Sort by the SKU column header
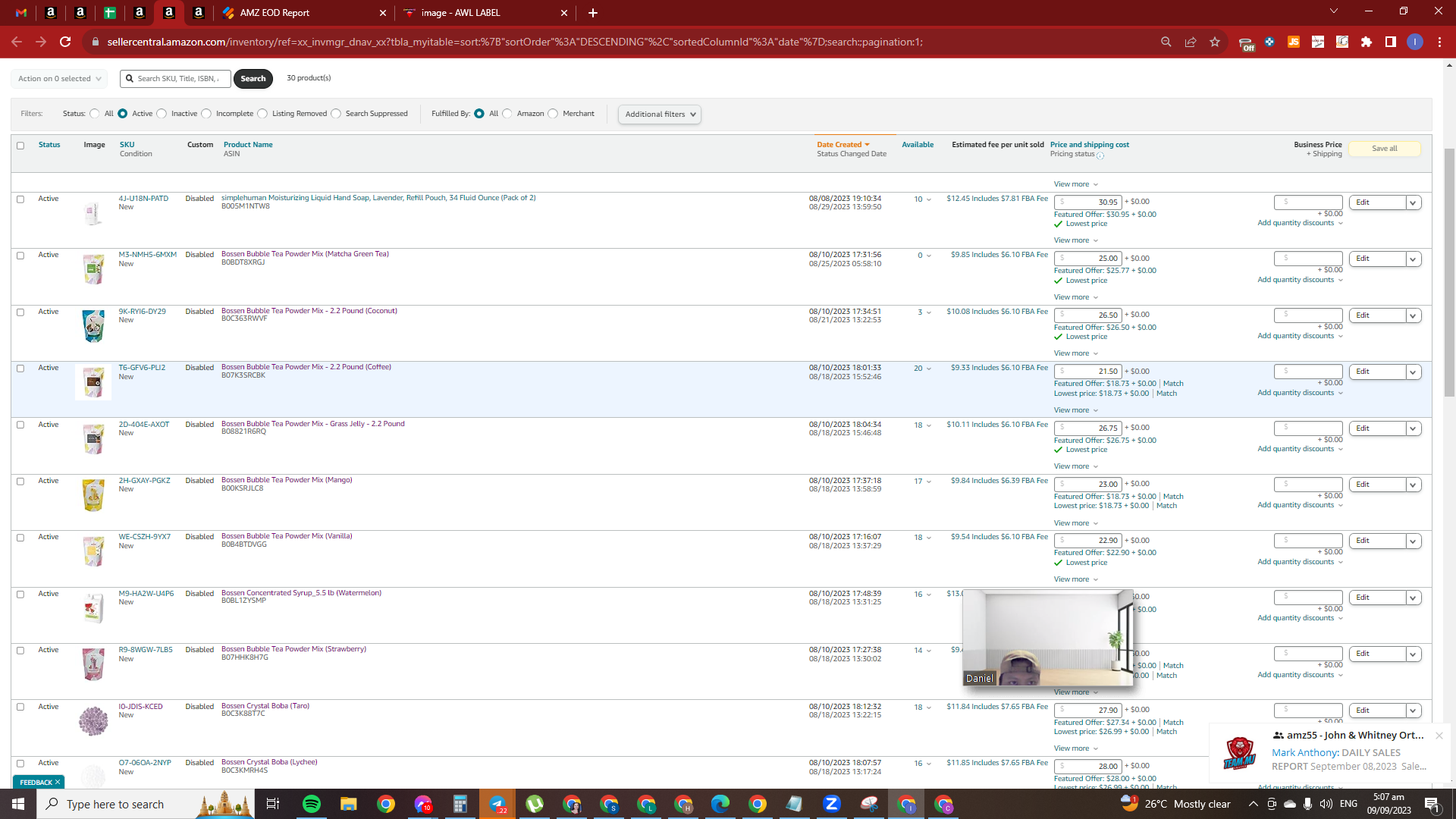This screenshot has width=1456, height=819. tap(127, 145)
